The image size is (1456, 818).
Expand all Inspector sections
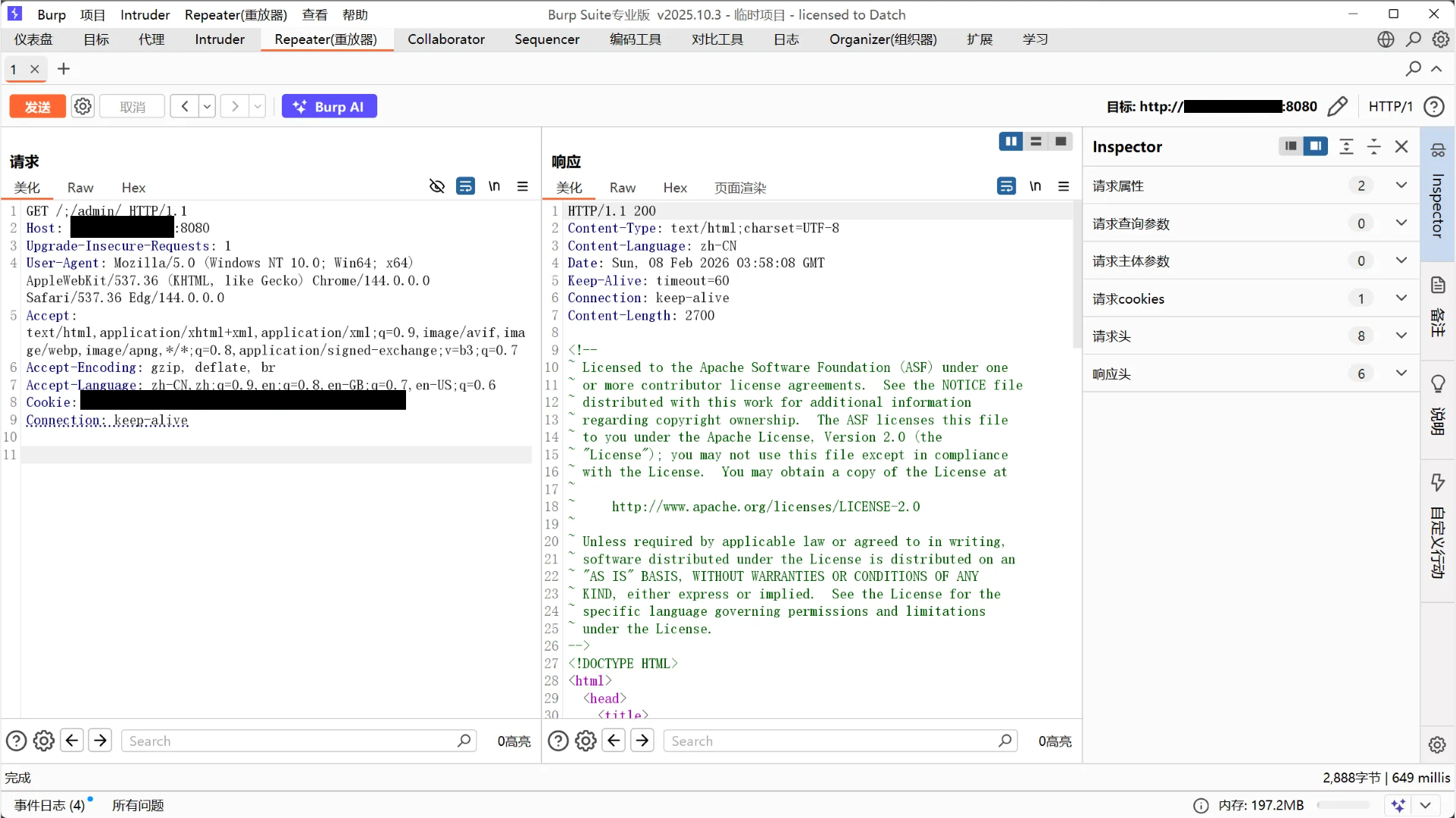tap(1346, 146)
